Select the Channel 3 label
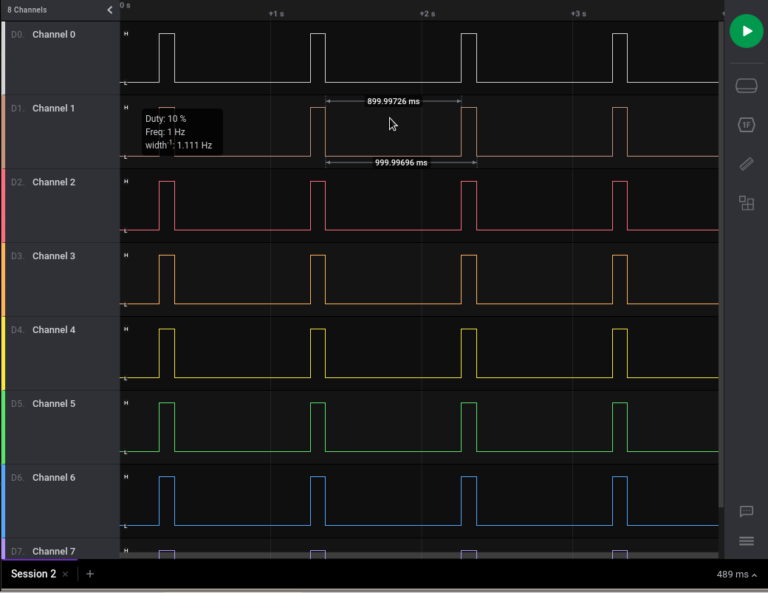Viewport: 768px width, 593px height. [x=53, y=256]
